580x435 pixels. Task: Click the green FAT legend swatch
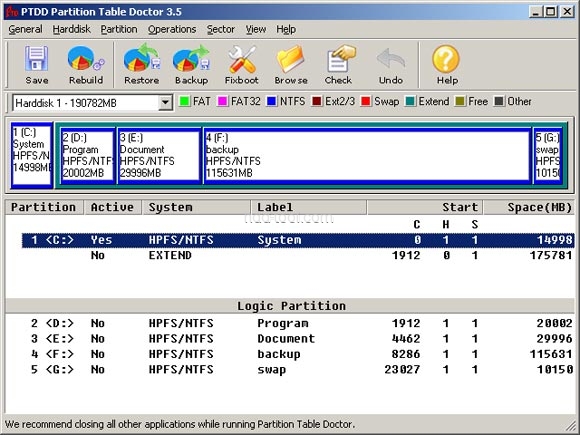coord(184,101)
